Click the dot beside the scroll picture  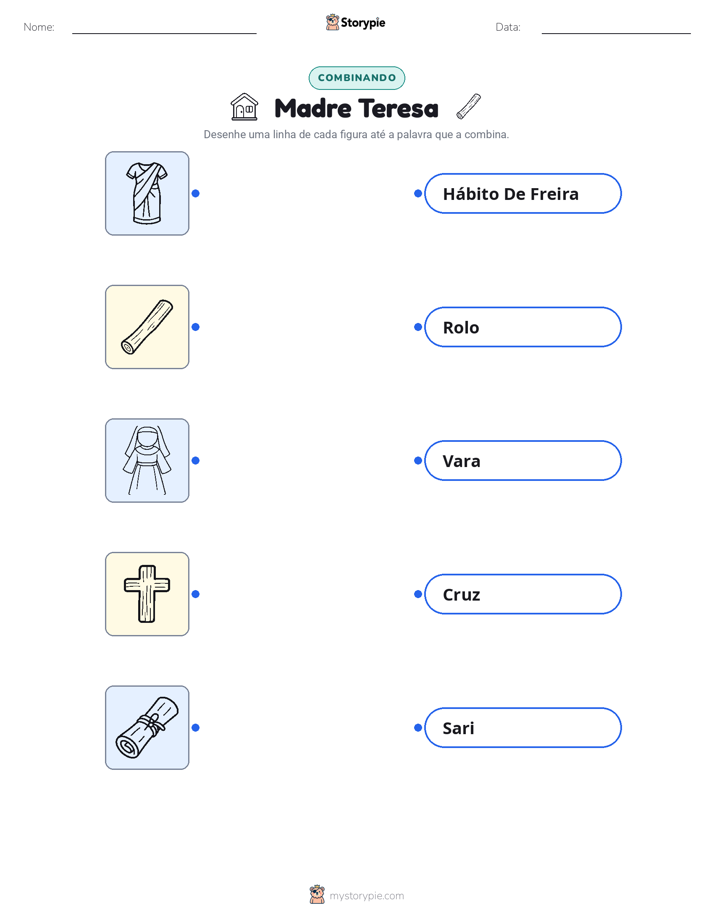point(196,728)
